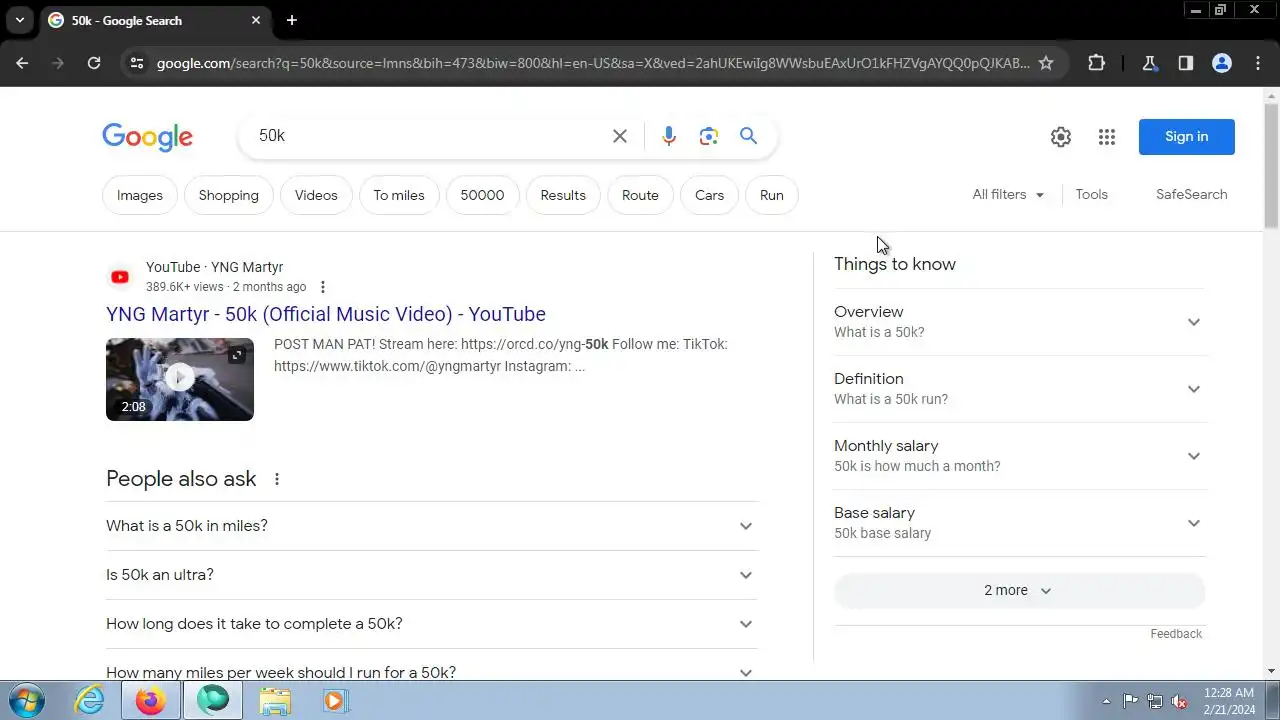Select the Images filter chip
The width and height of the screenshot is (1280, 720).
pyautogui.click(x=140, y=195)
